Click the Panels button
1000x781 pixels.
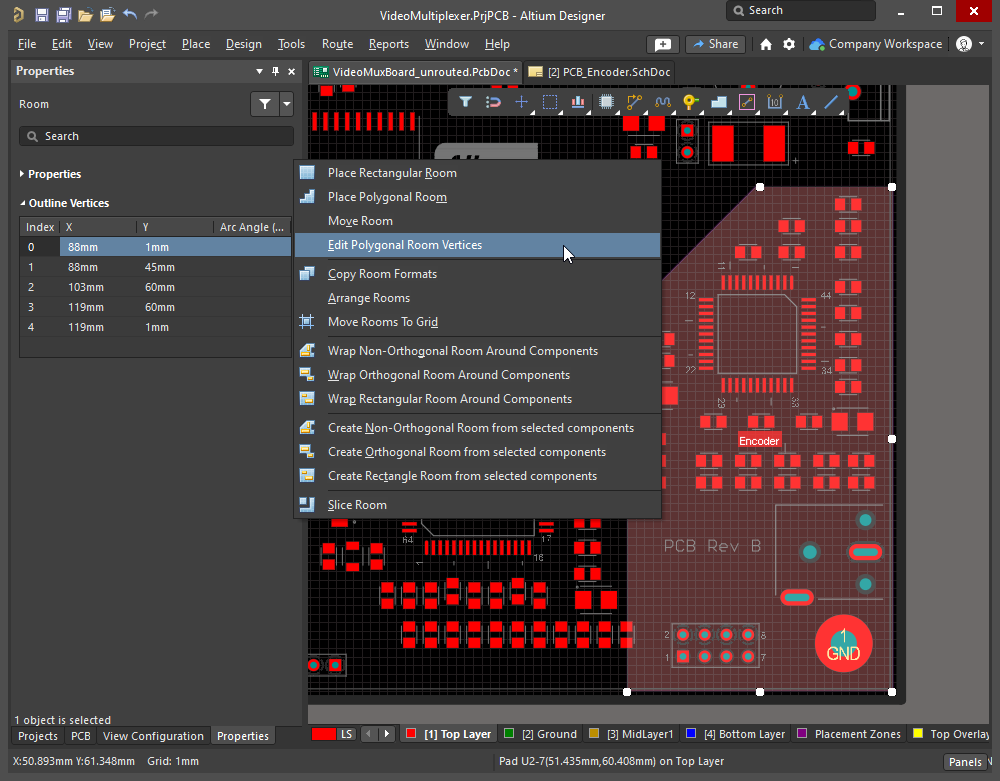pos(965,762)
